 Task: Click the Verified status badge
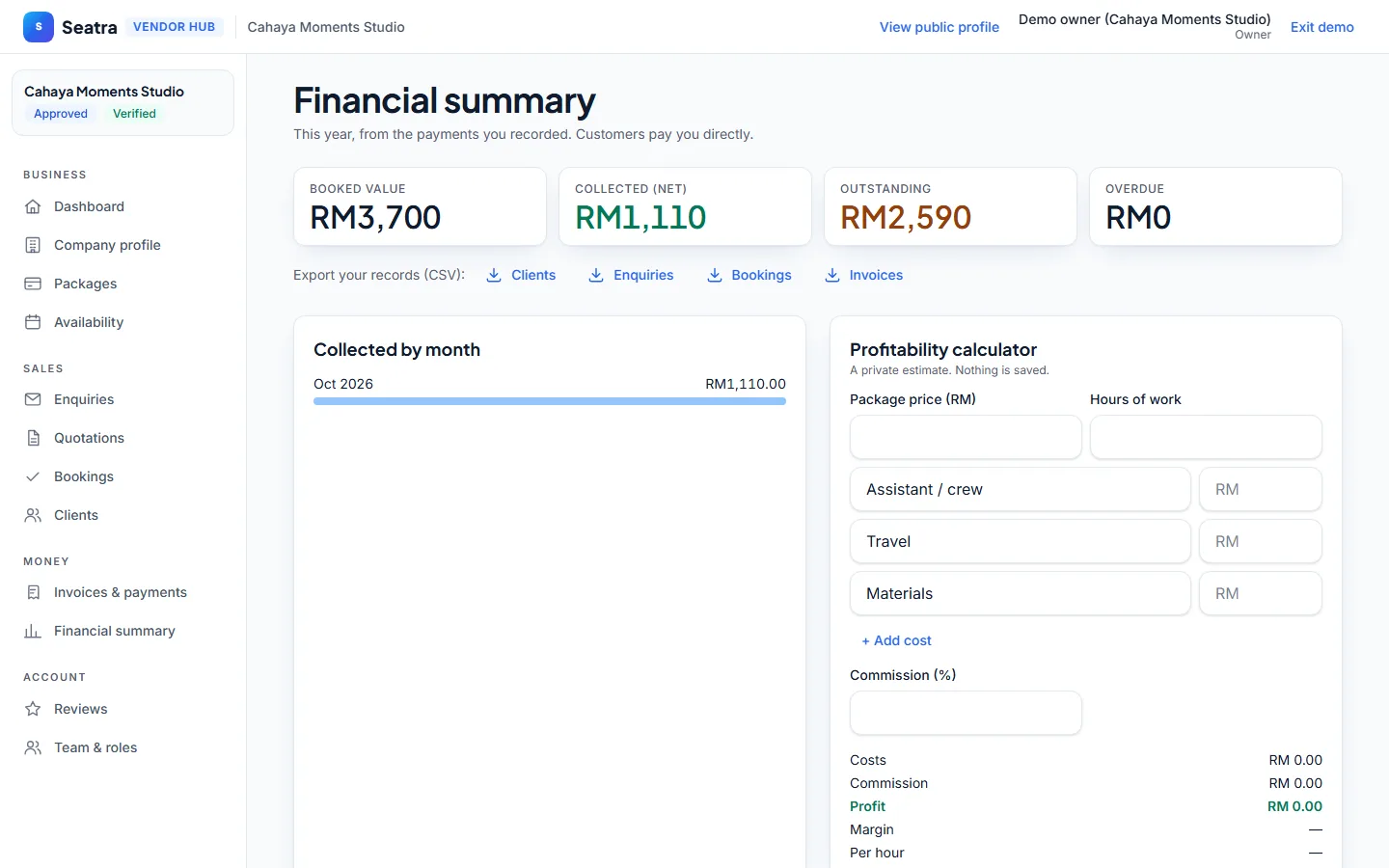pyautogui.click(x=134, y=114)
